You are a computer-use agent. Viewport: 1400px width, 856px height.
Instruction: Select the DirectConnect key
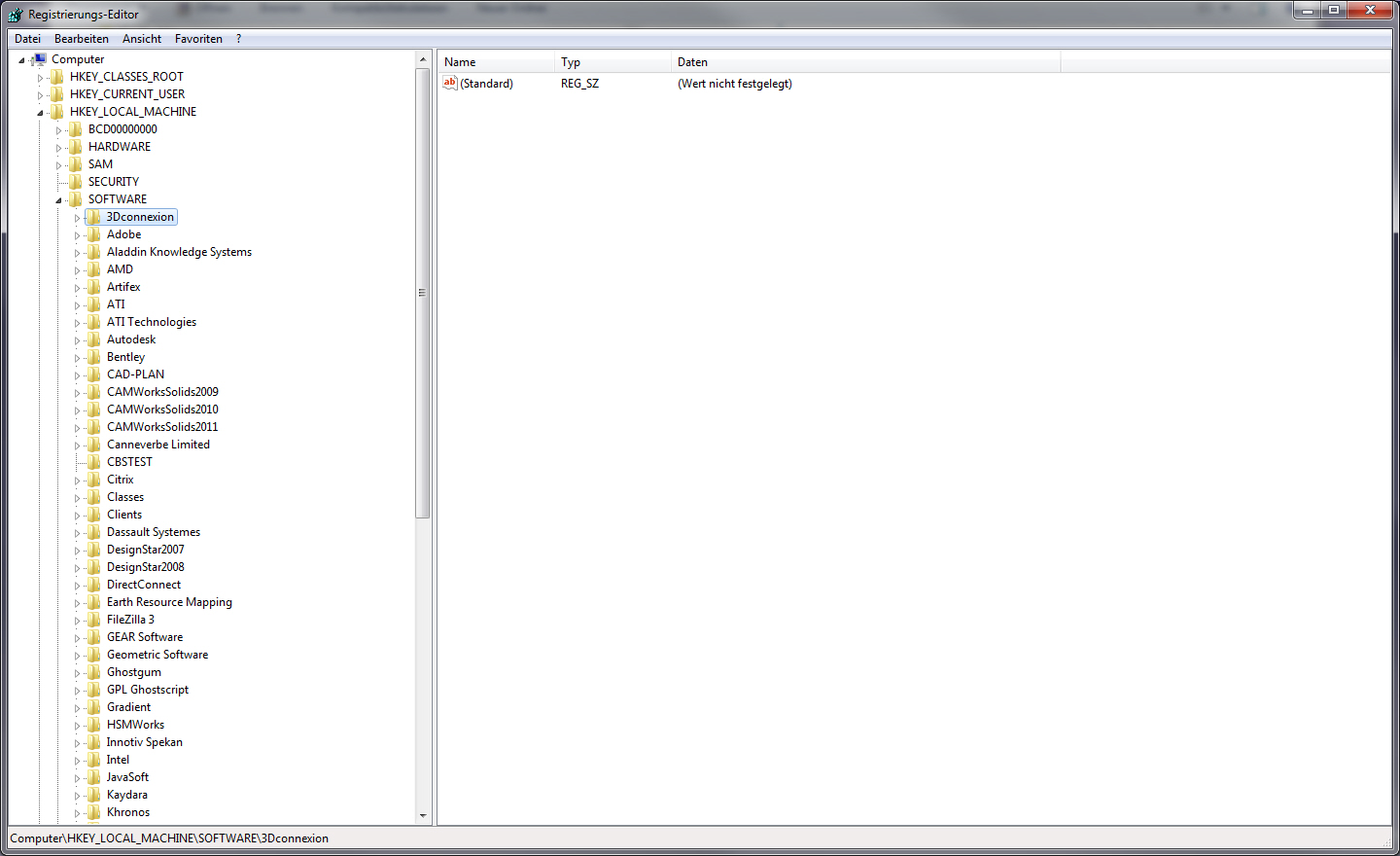[x=144, y=585]
